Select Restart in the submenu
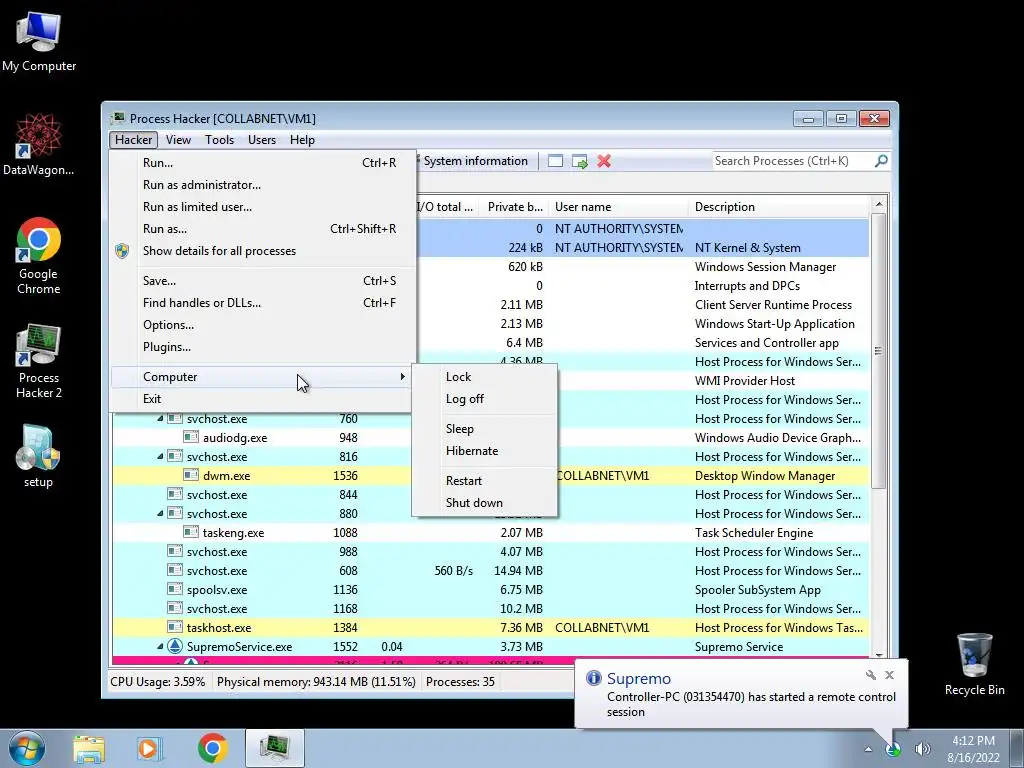1024x768 pixels. (484, 481)
